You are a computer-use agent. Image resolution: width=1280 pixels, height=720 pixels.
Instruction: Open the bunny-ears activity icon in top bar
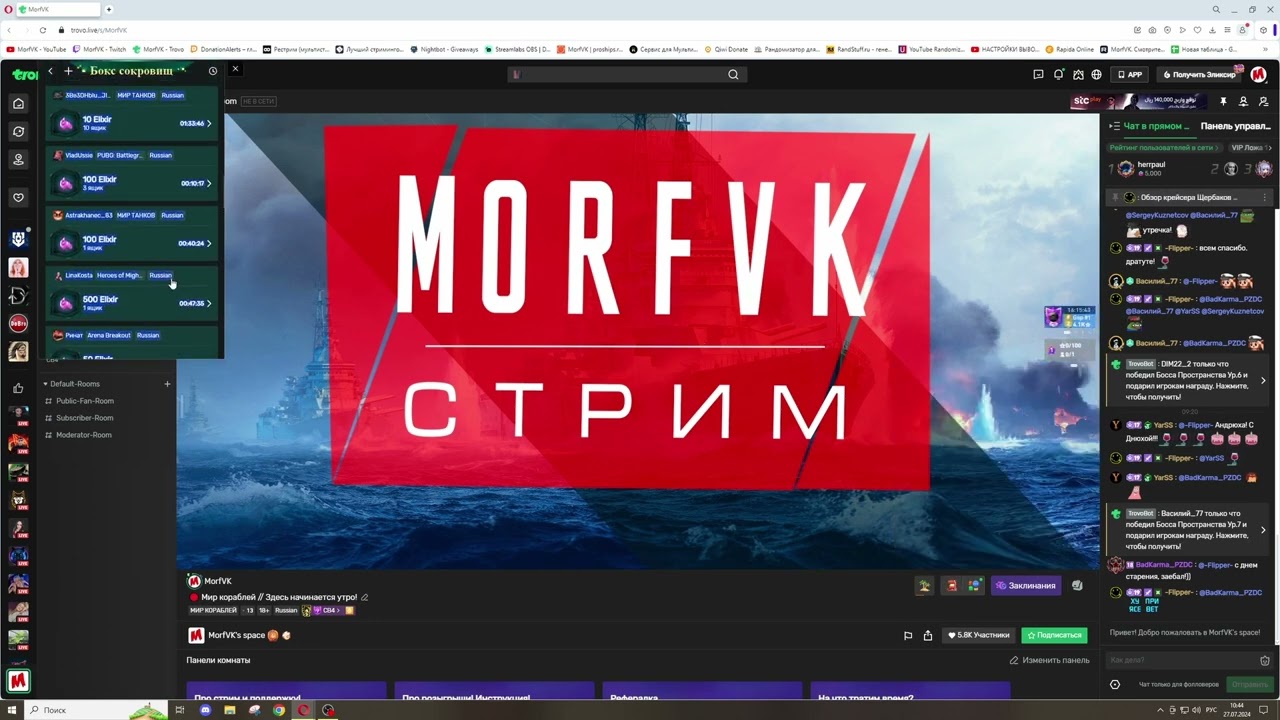pos(1078,74)
